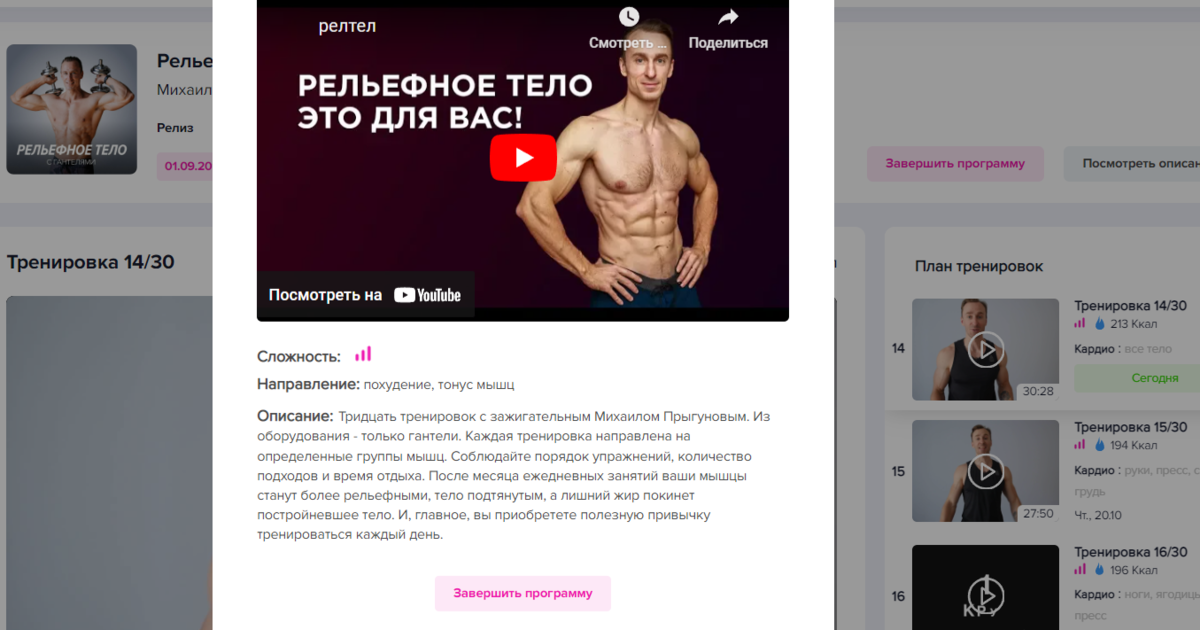
Task: Play the YouTube video with red button
Action: [x=523, y=158]
